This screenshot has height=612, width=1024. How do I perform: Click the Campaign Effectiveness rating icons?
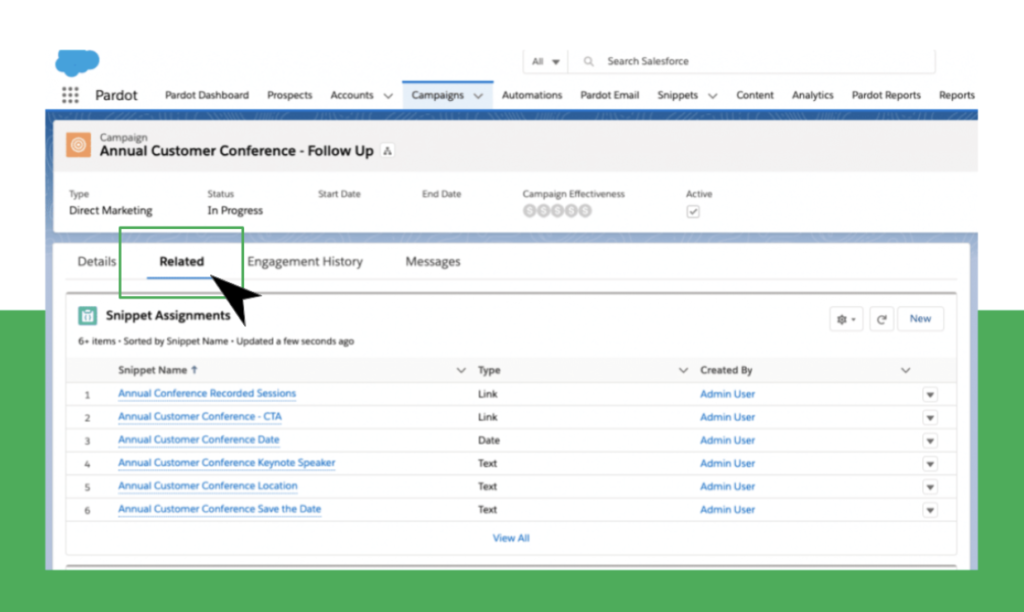(557, 210)
